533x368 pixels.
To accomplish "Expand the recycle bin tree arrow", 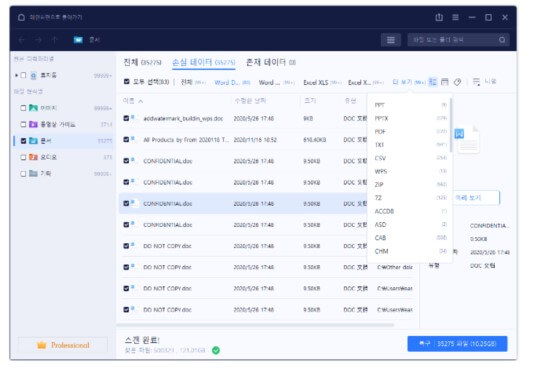I will (16, 75).
